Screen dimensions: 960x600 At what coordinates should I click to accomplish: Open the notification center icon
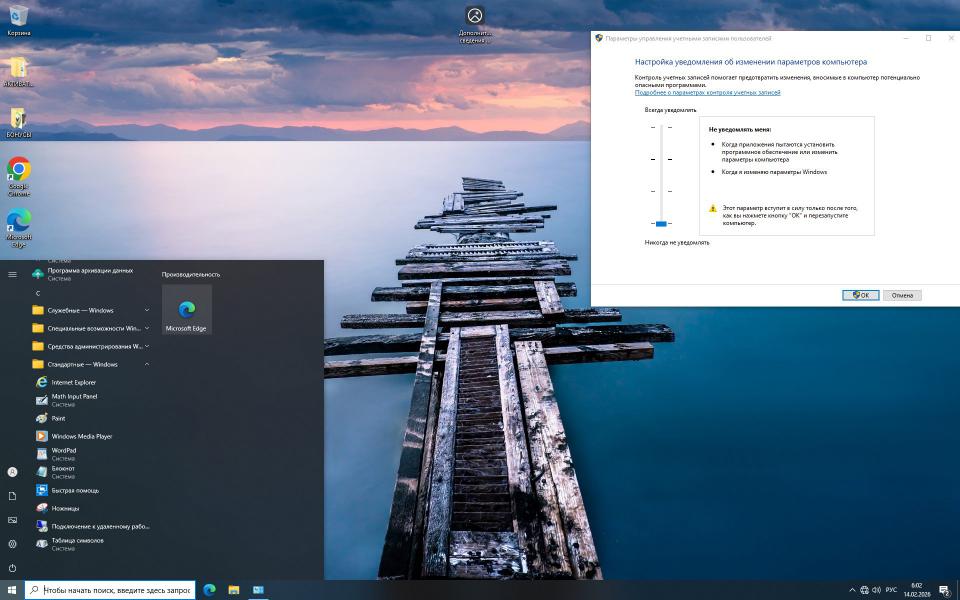click(943, 590)
